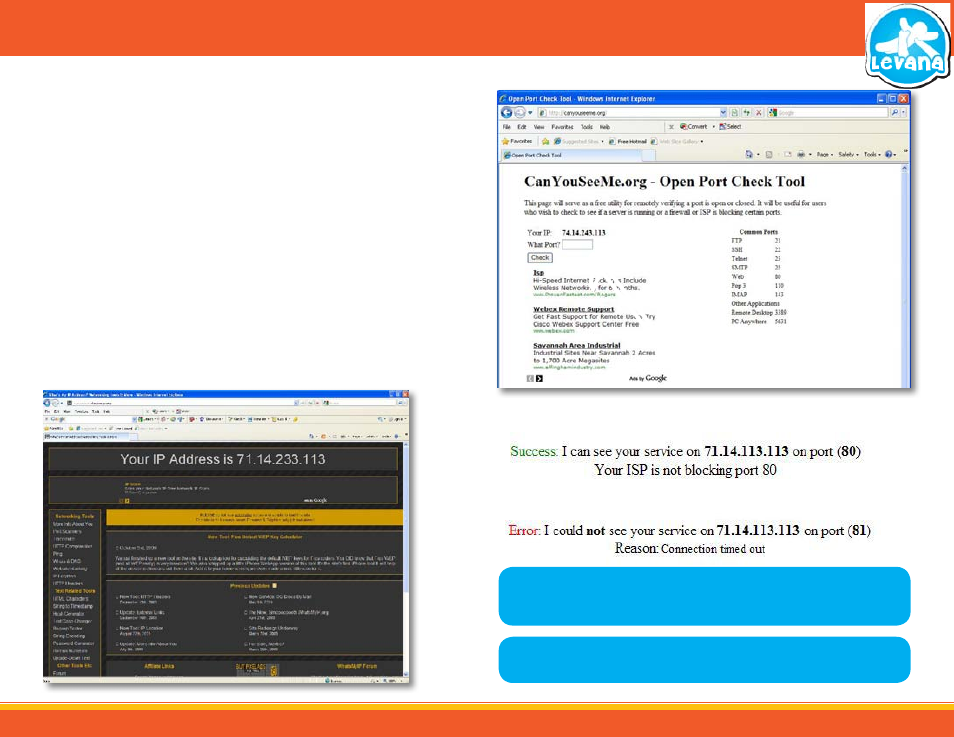Screen dimensions: 954x737
Task: Click the canyouseeme.org address bar
Action: (630, 113)
